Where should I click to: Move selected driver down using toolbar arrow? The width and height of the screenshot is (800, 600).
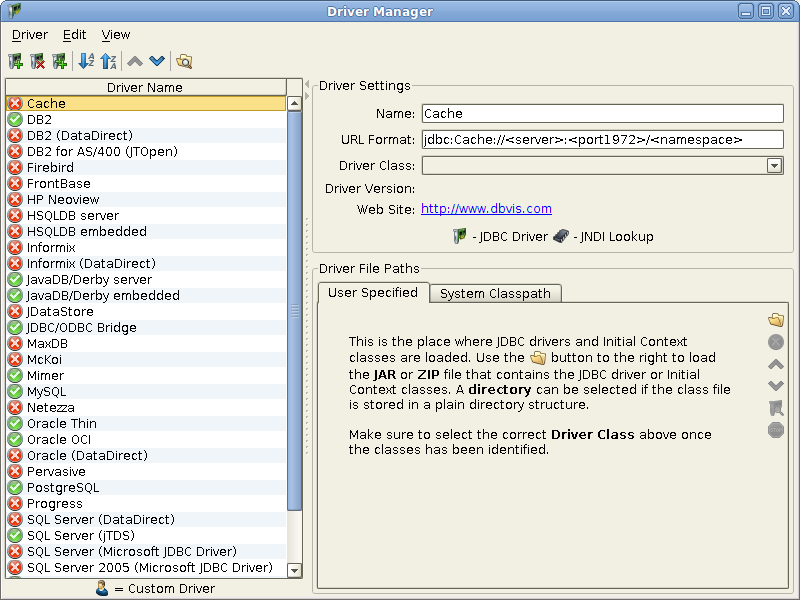pyautogui.click(x=157, y=61)
